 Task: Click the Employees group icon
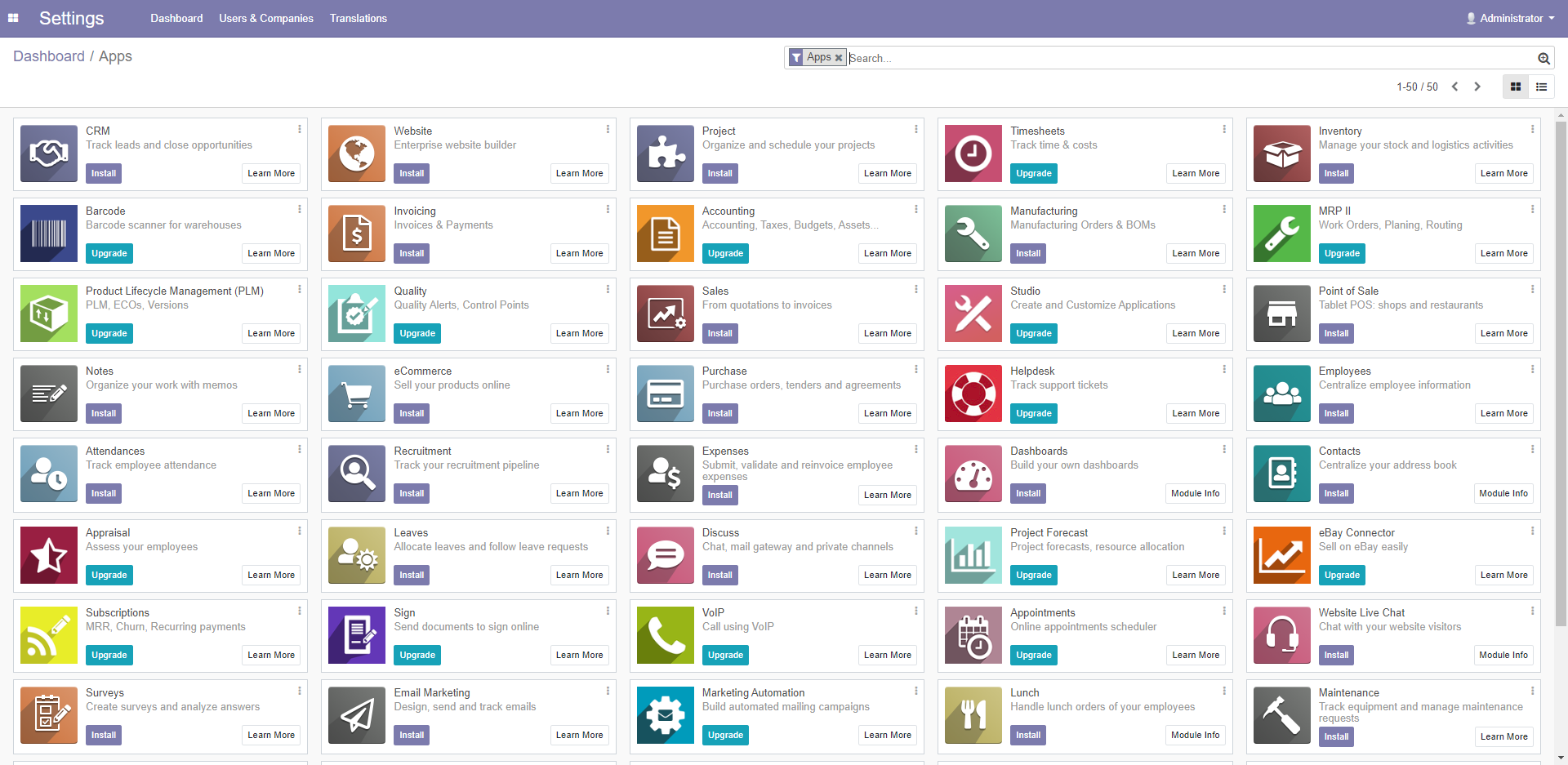(x=1282, y=394)
